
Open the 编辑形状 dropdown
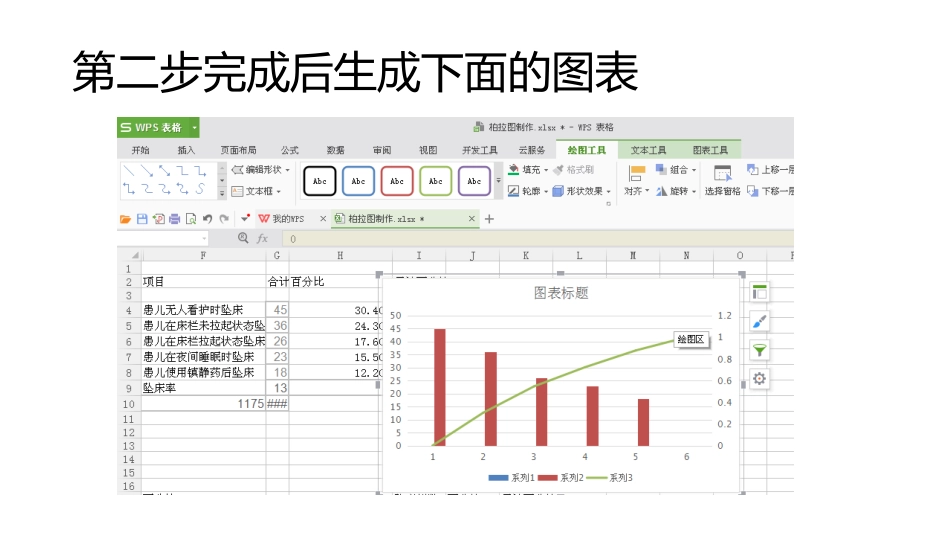pos(261,170)
